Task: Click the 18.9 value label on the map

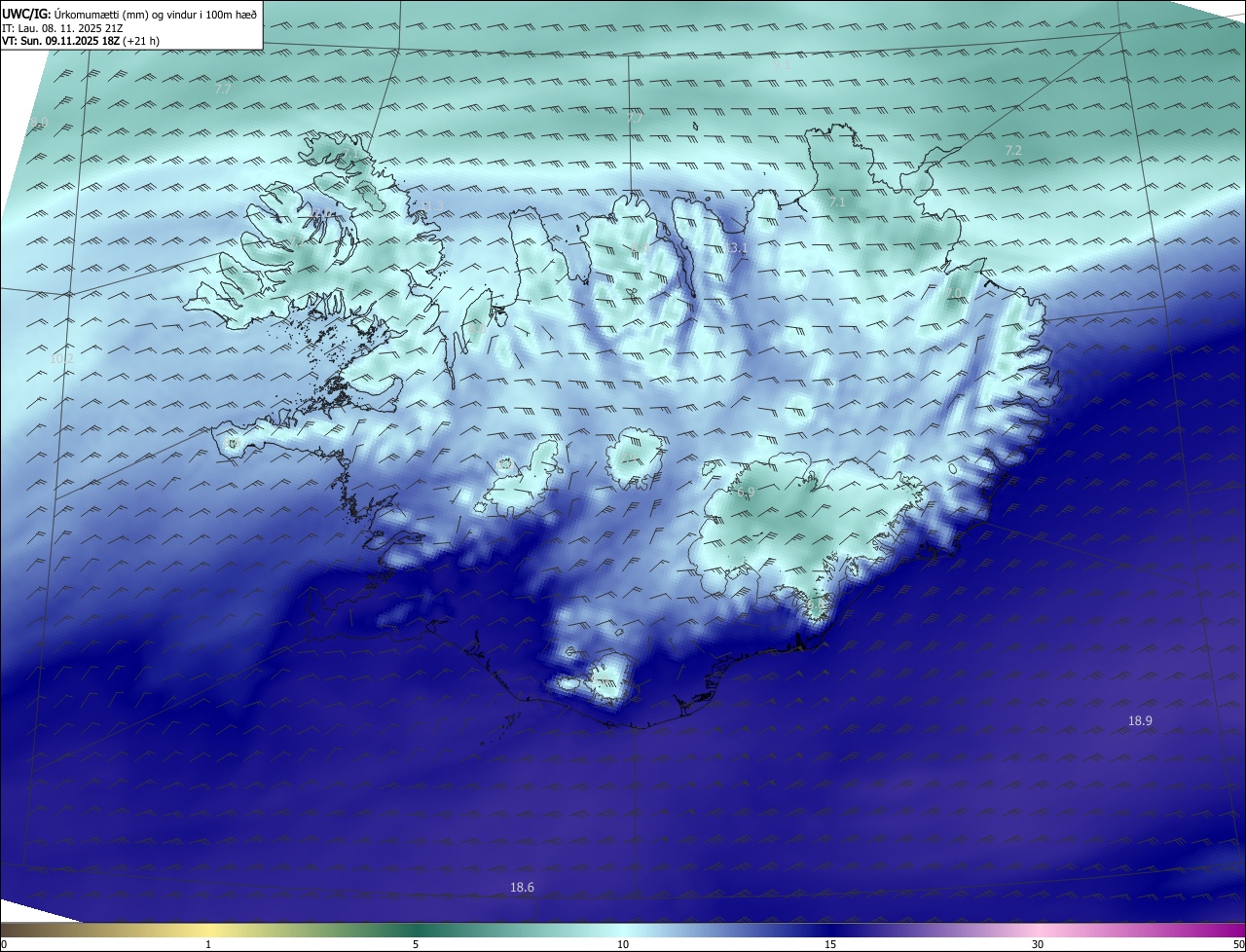Action: pos(1140,721)
